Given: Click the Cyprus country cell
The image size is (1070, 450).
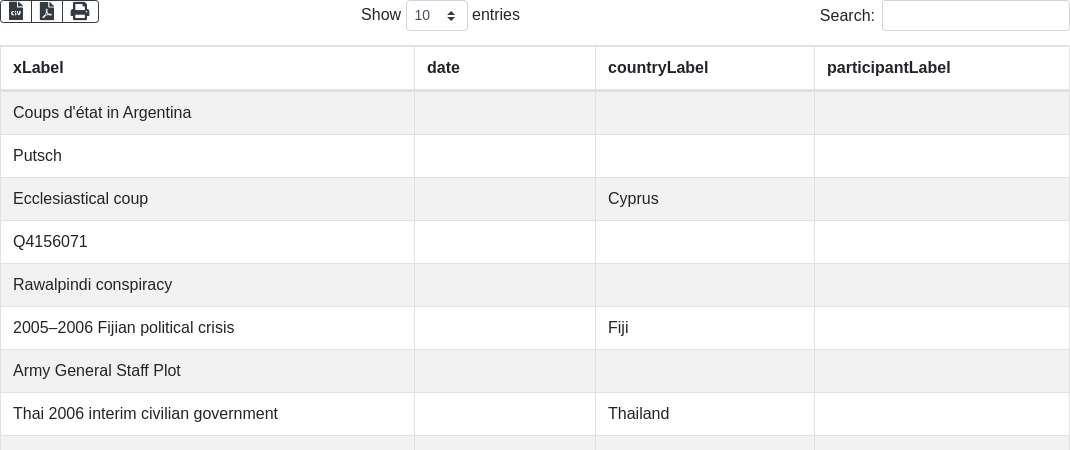Looking at the screenshot, I should pyautogui.click(x=705, y=199).
